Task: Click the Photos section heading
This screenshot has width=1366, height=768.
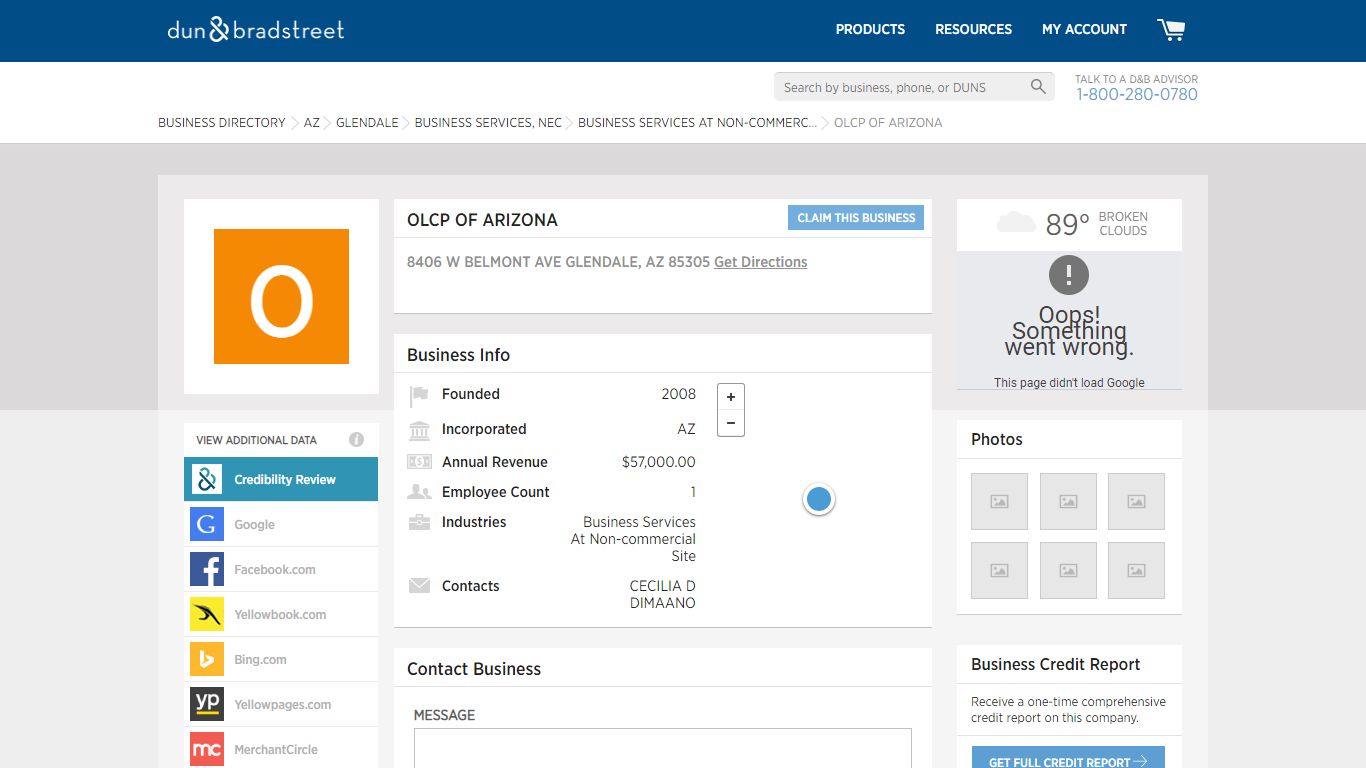Action: (997, 439)
